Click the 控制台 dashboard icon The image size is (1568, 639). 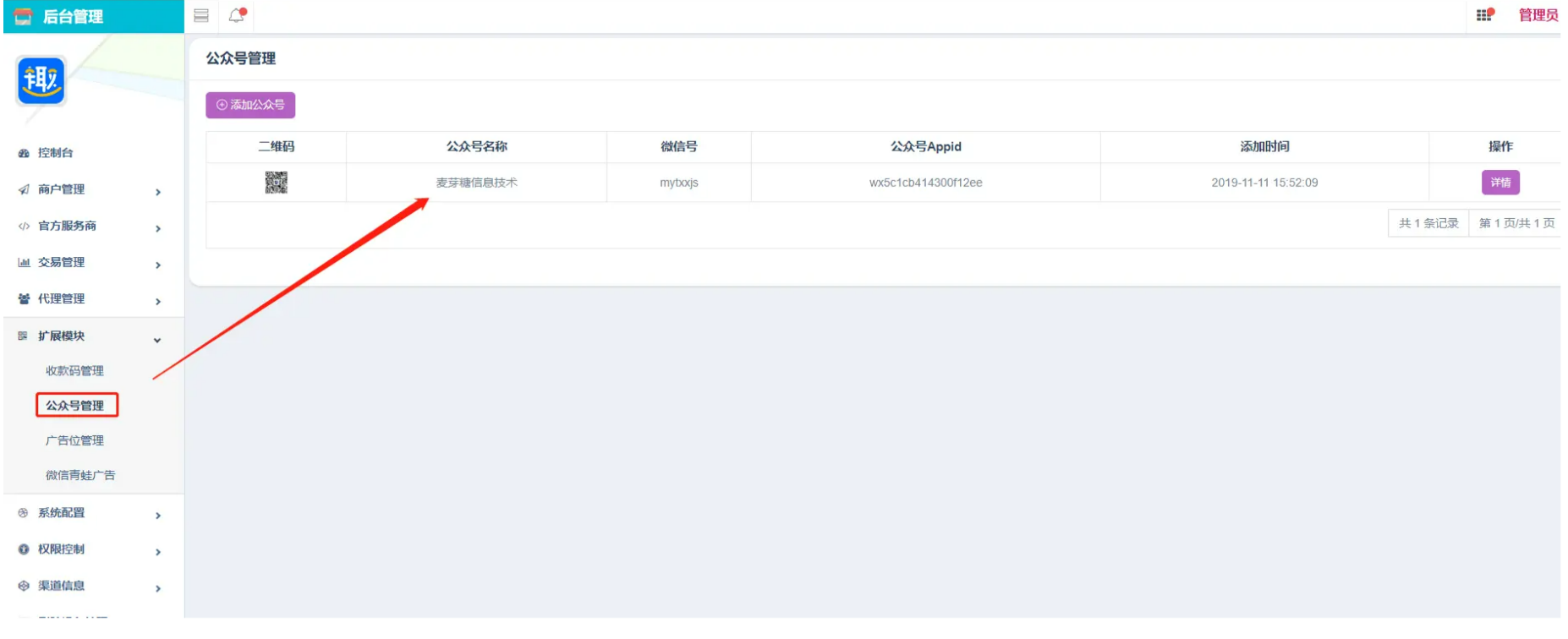click(x=24, y=153)
